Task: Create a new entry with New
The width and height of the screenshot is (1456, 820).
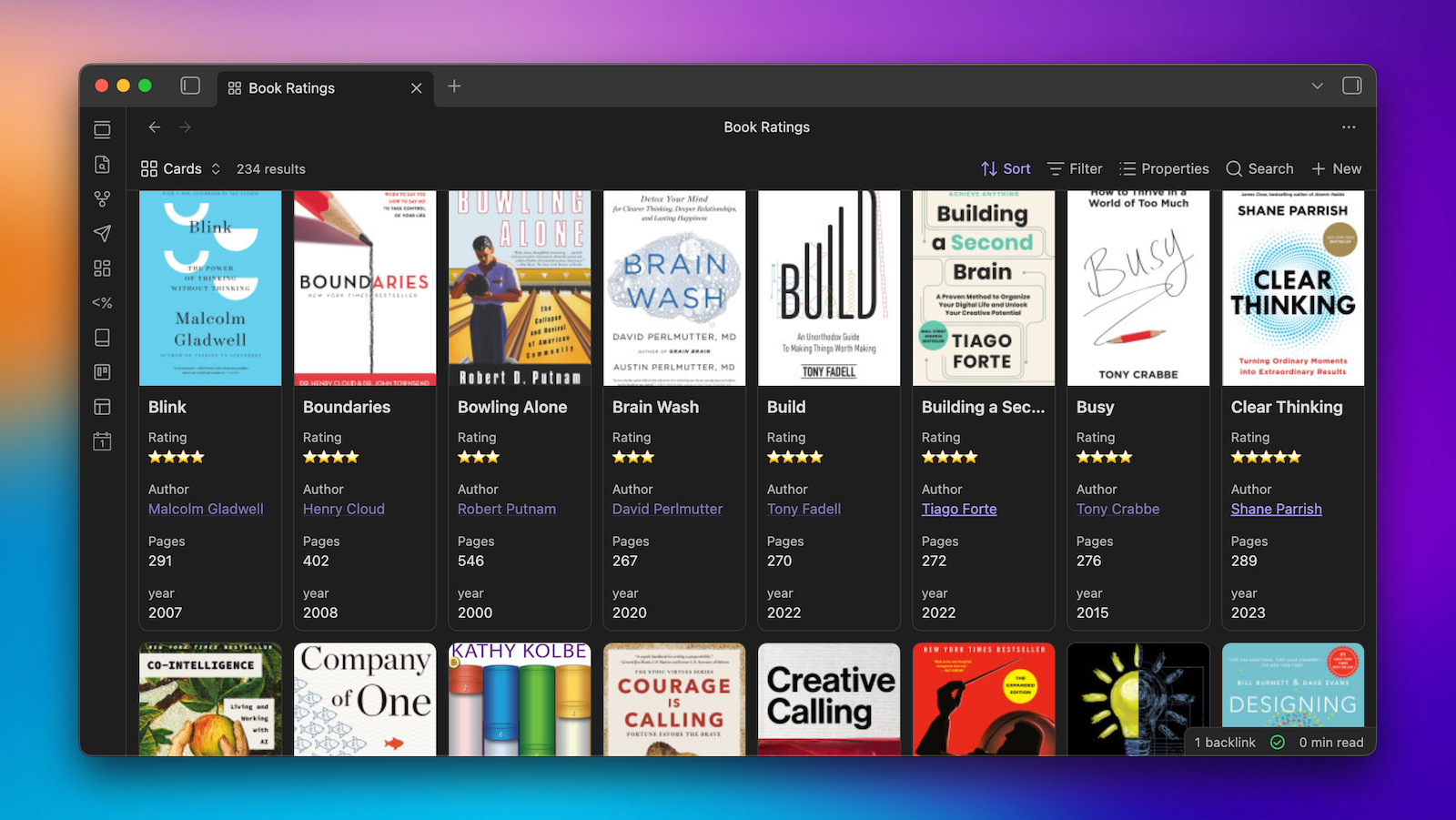Action: [1336, 169]
